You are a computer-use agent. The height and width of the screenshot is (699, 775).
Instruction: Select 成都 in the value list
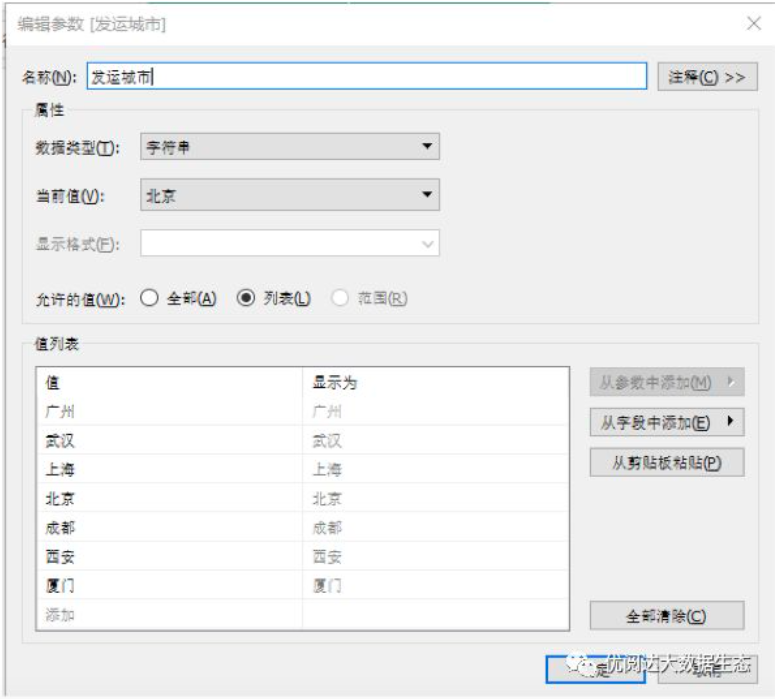(61, 528)
